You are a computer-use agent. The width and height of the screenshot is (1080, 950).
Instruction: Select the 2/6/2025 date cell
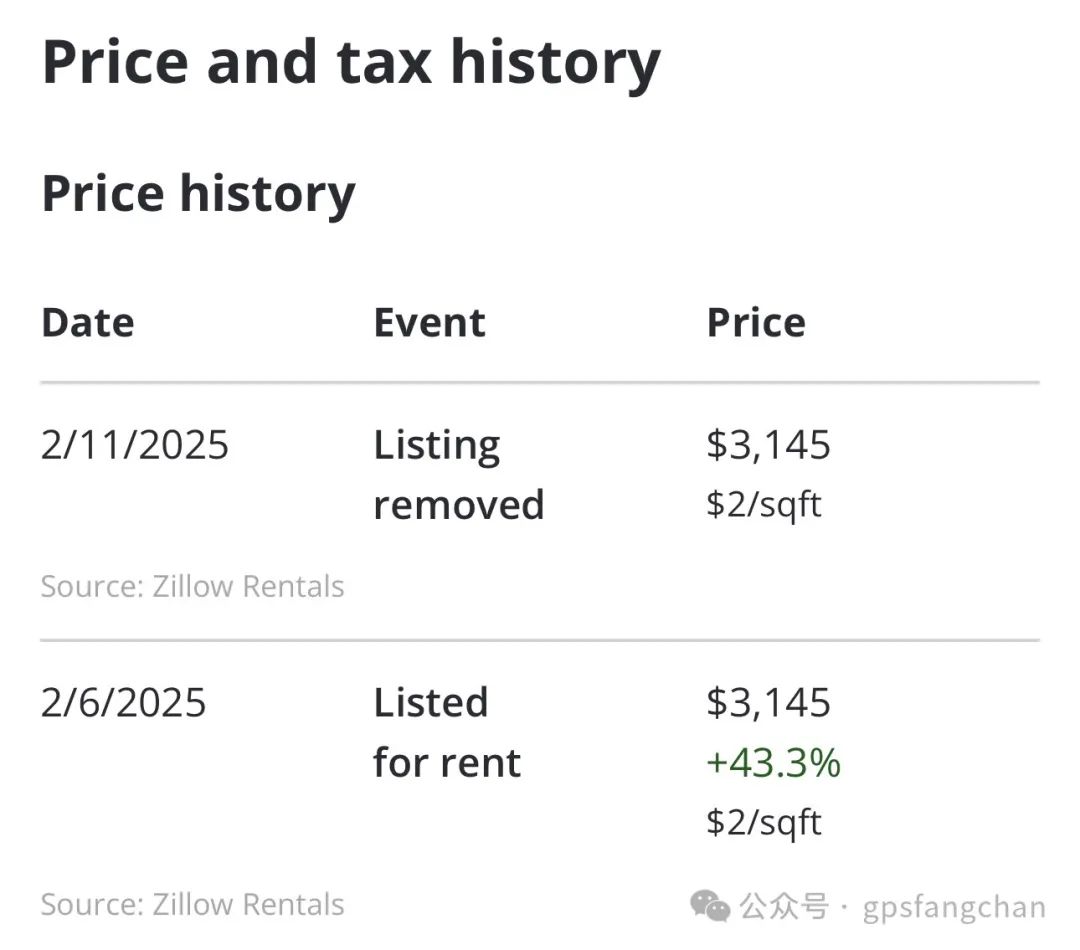[123, 703]
